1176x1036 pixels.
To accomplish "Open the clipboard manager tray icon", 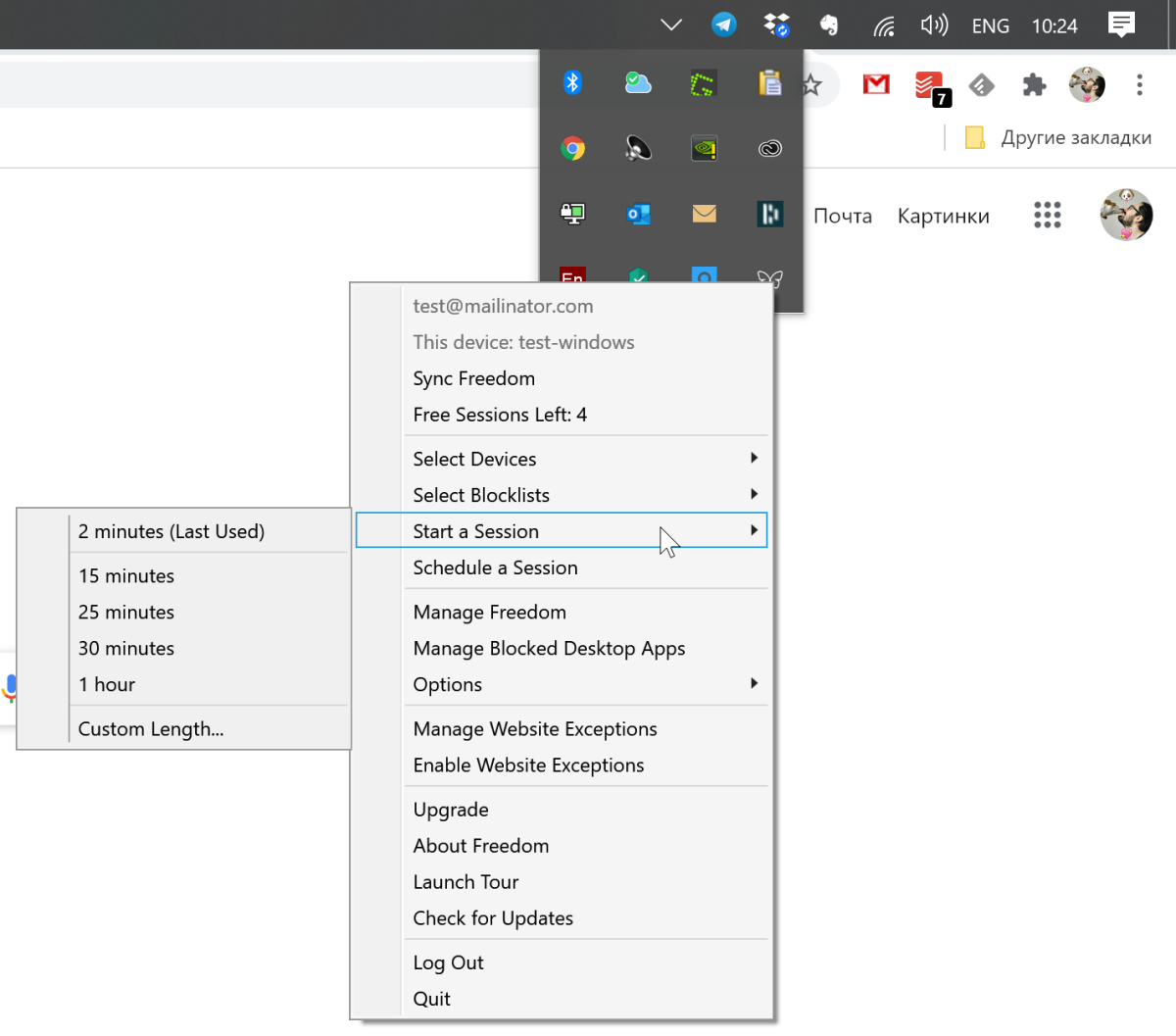I will pyautogui.click(x=770, y=83).
